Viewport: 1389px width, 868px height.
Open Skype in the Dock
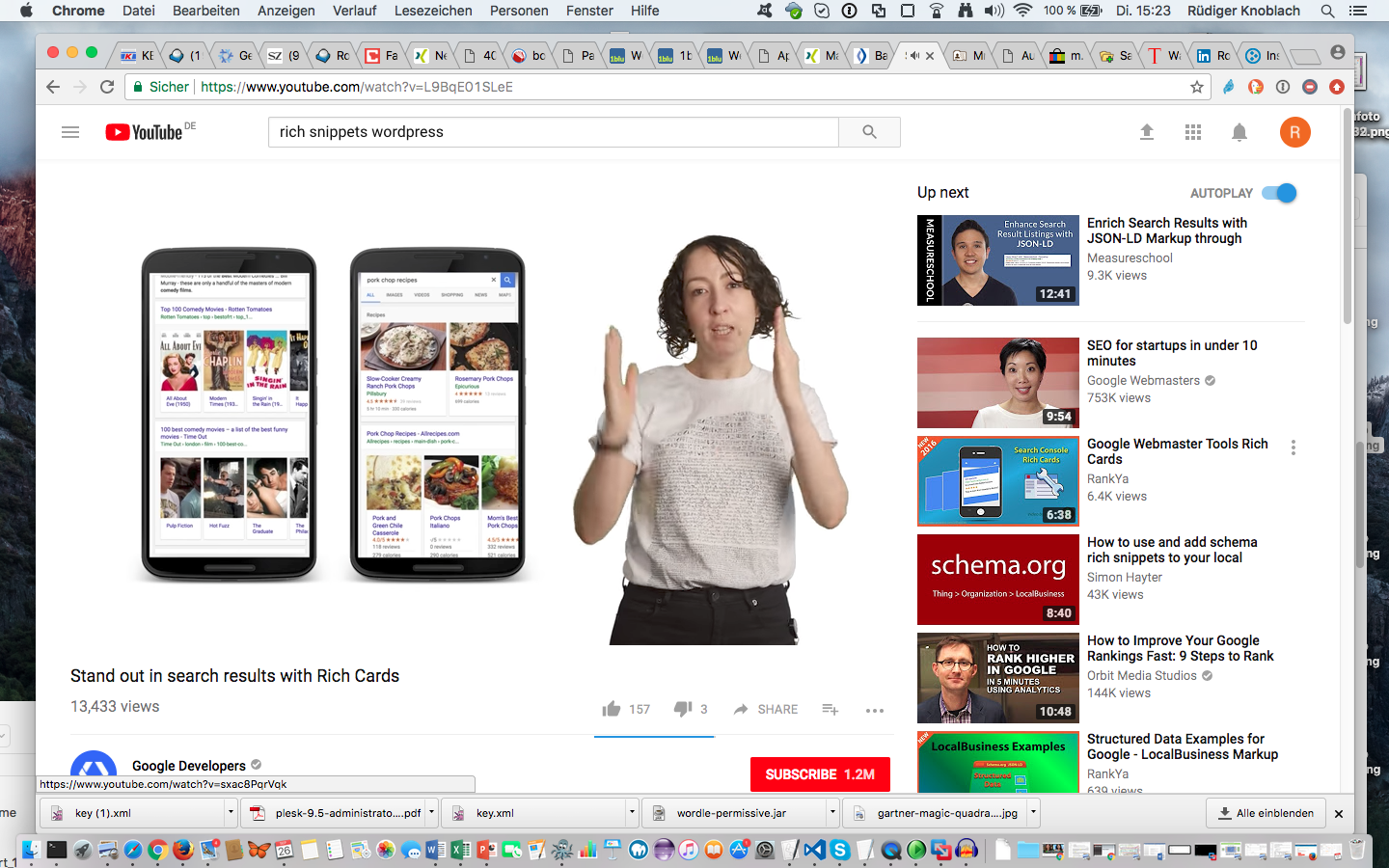[840, 850]
